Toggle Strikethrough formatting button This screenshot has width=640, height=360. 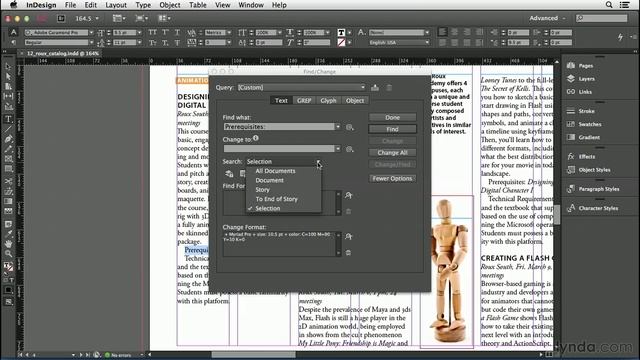pyautogui.click(x=177, y=42)
